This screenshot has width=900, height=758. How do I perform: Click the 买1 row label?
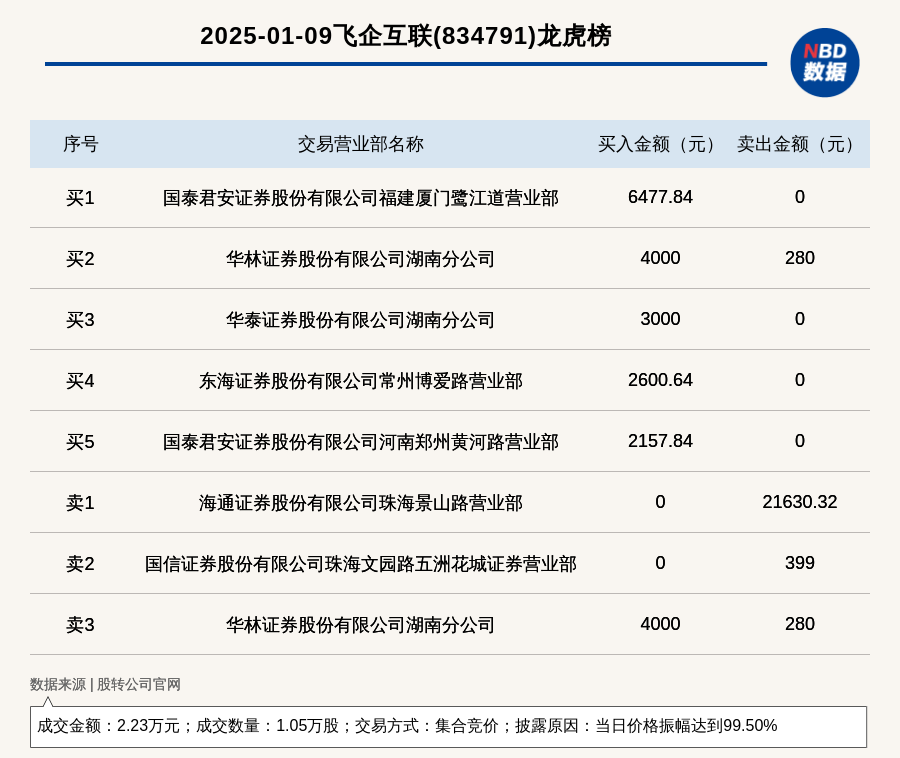tap(80, 198)
